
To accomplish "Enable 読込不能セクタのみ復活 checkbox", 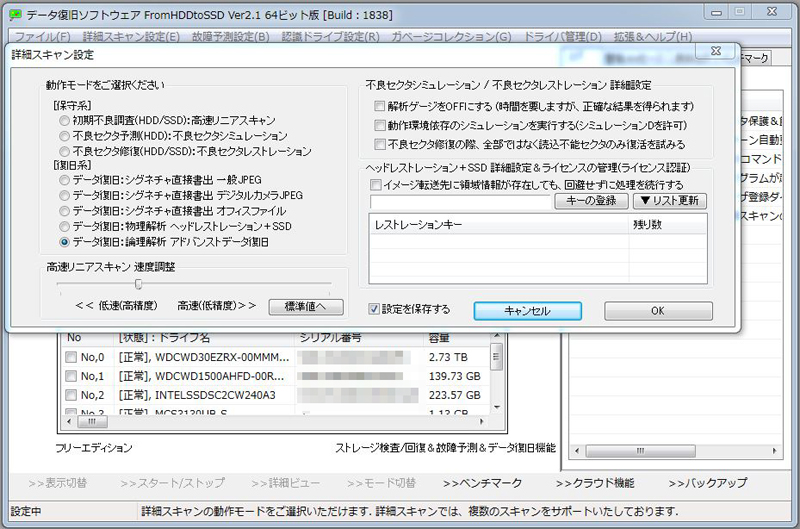I will (380, 144).
